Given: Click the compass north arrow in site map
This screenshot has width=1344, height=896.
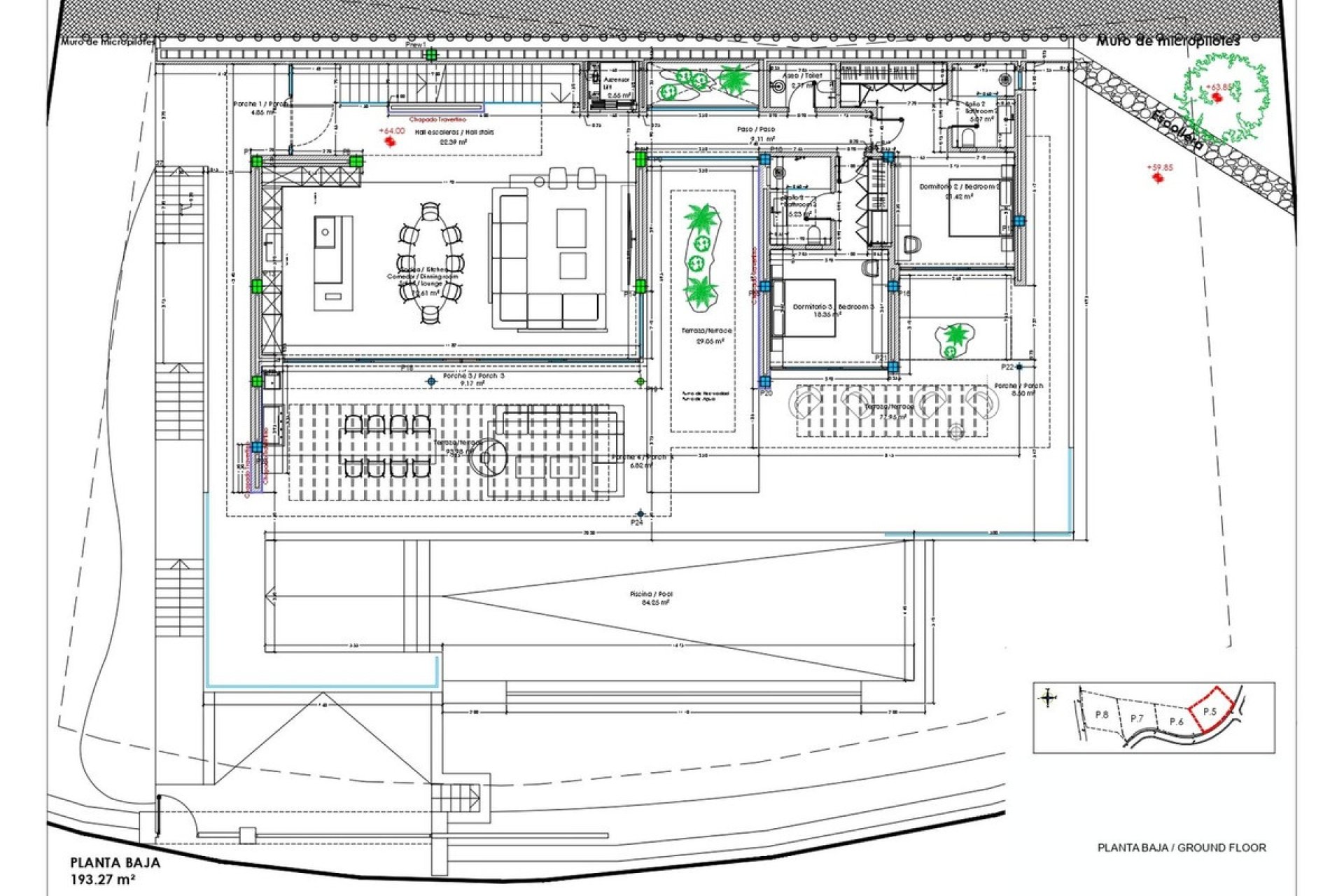Looking at the screenshot, I should tap(1047, 697).
